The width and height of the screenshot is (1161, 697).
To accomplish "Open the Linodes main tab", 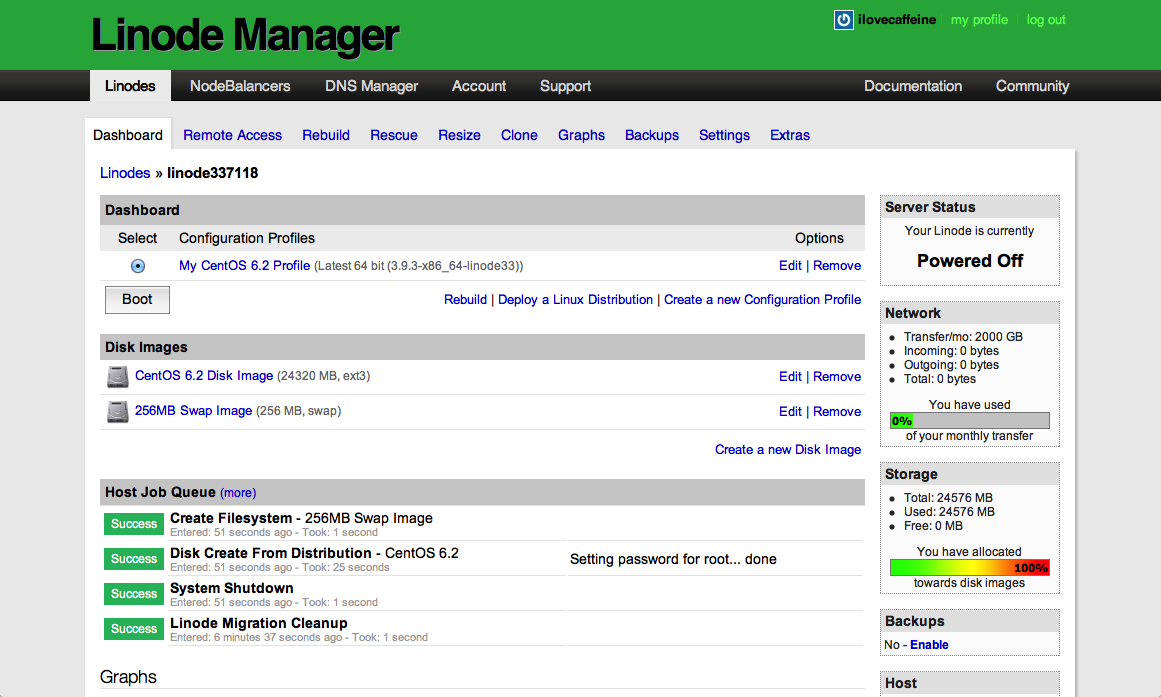I will pos(130,86).
